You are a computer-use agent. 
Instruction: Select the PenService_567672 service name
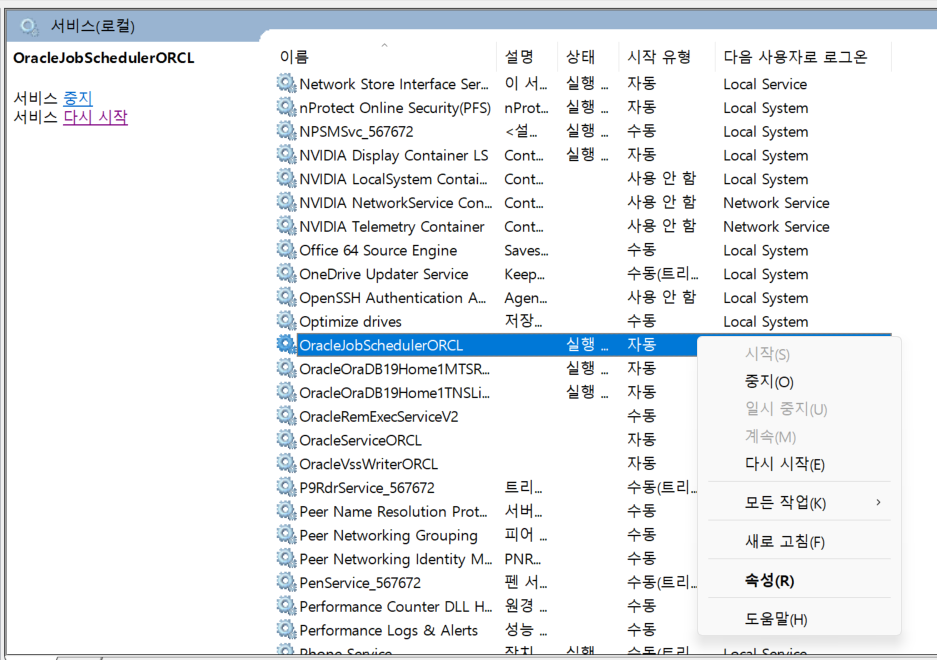coord(360,583)
